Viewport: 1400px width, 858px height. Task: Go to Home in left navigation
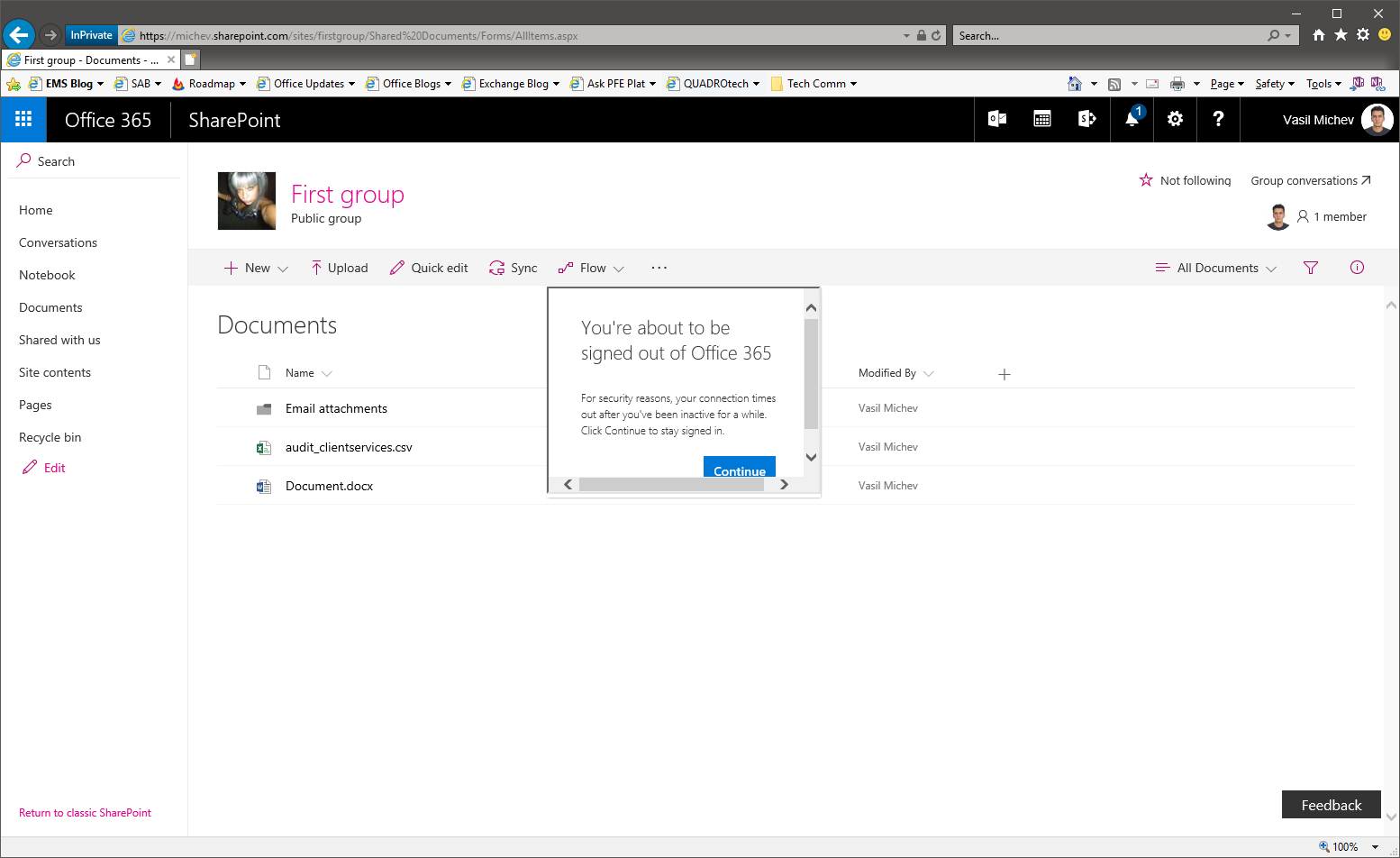tap(36, 210)
